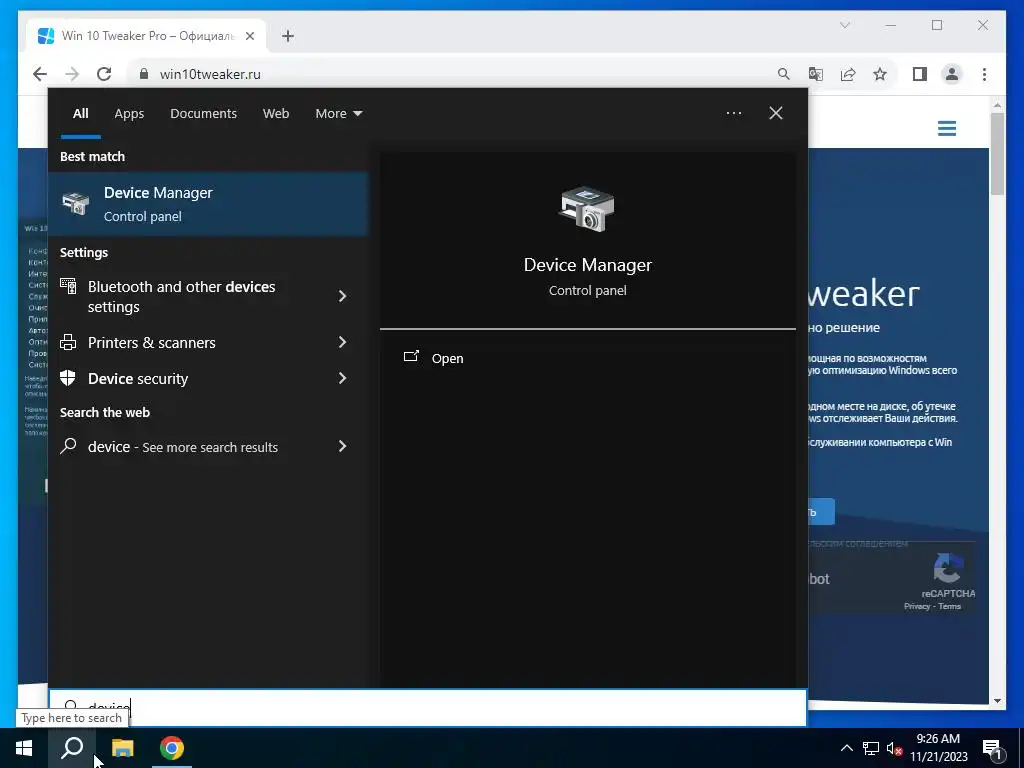Open Chrome three-dot menu
This screenshot has height=768, width=1024.
[984, 74]
